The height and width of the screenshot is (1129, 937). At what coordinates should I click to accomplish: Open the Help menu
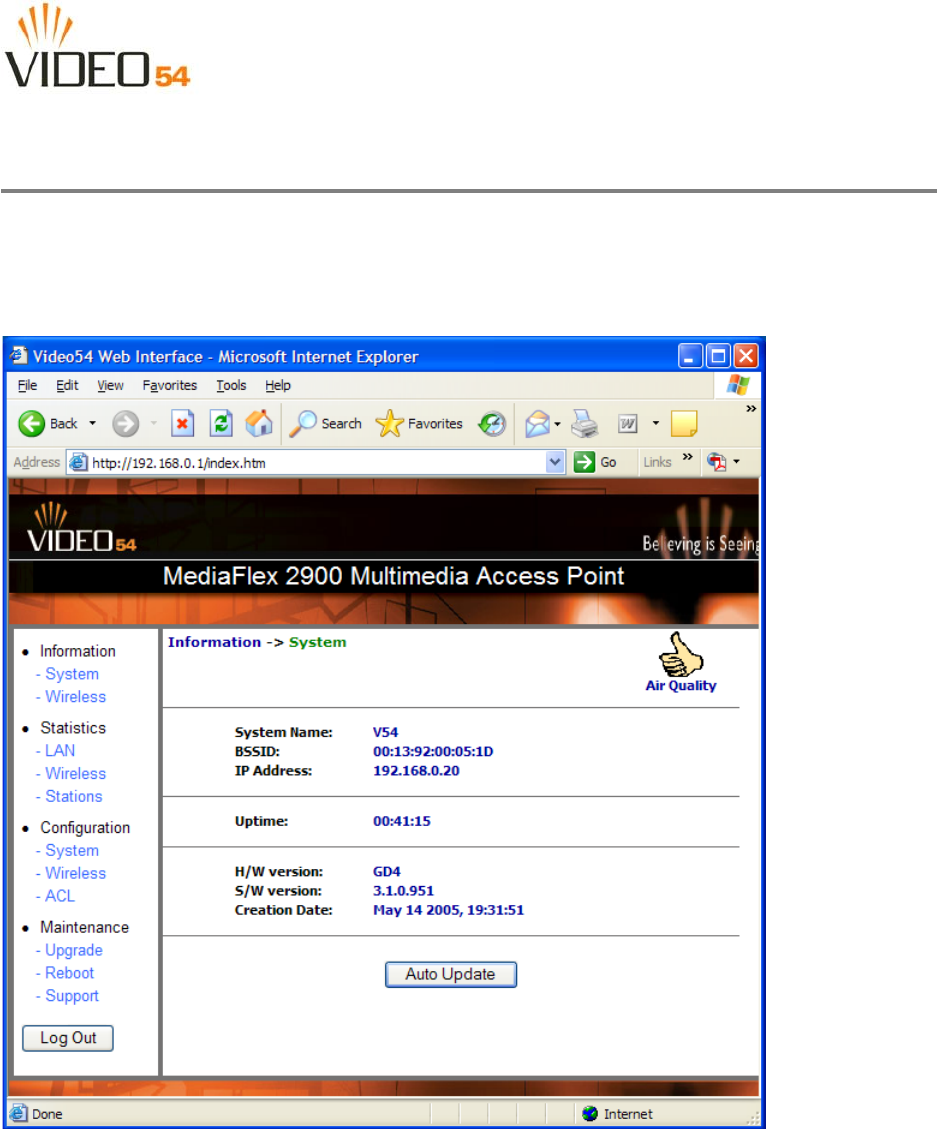pyautogui.click(x=277, y=385)
